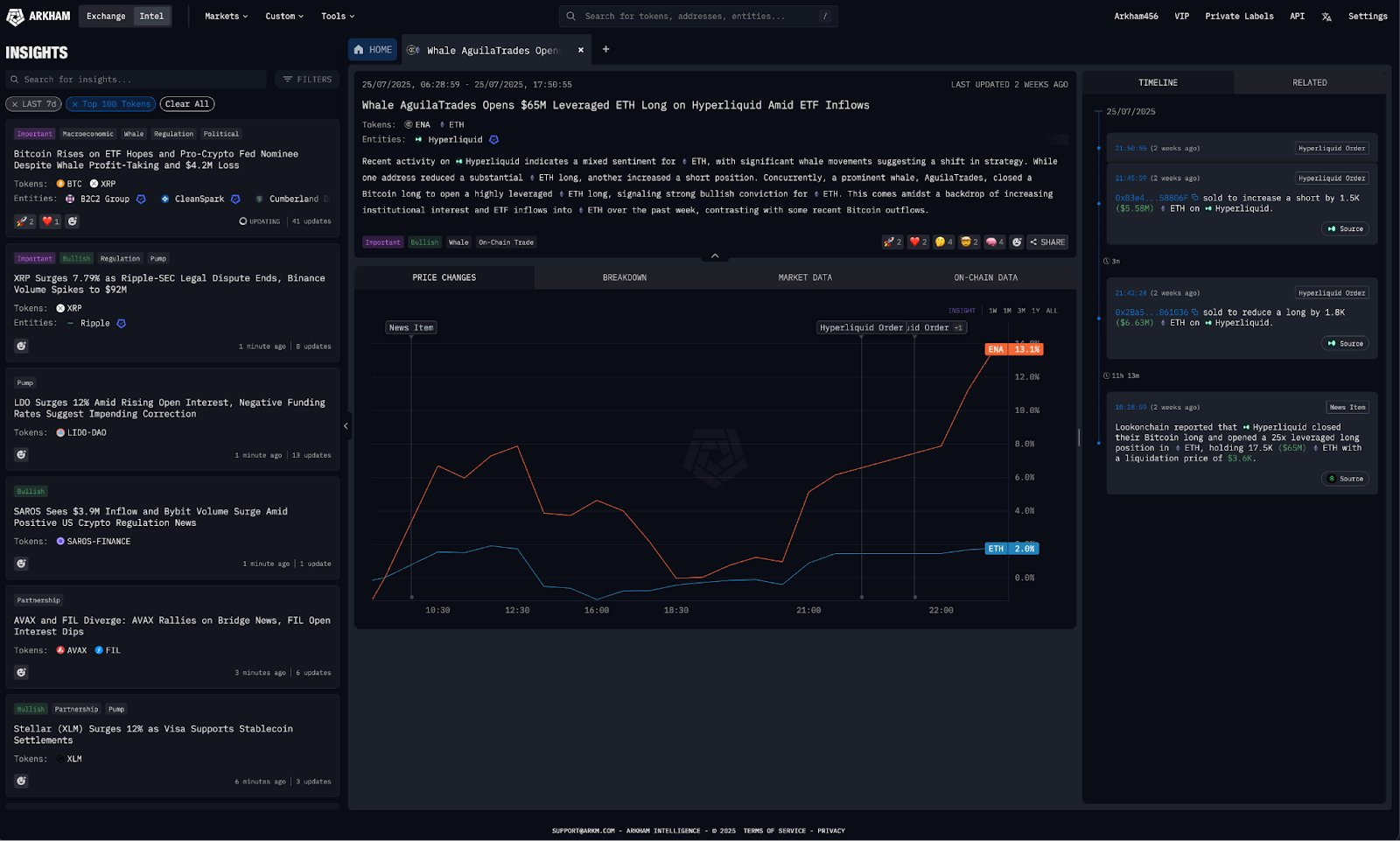
Task: Switch to Exchange mode
Action: (106, 16)
